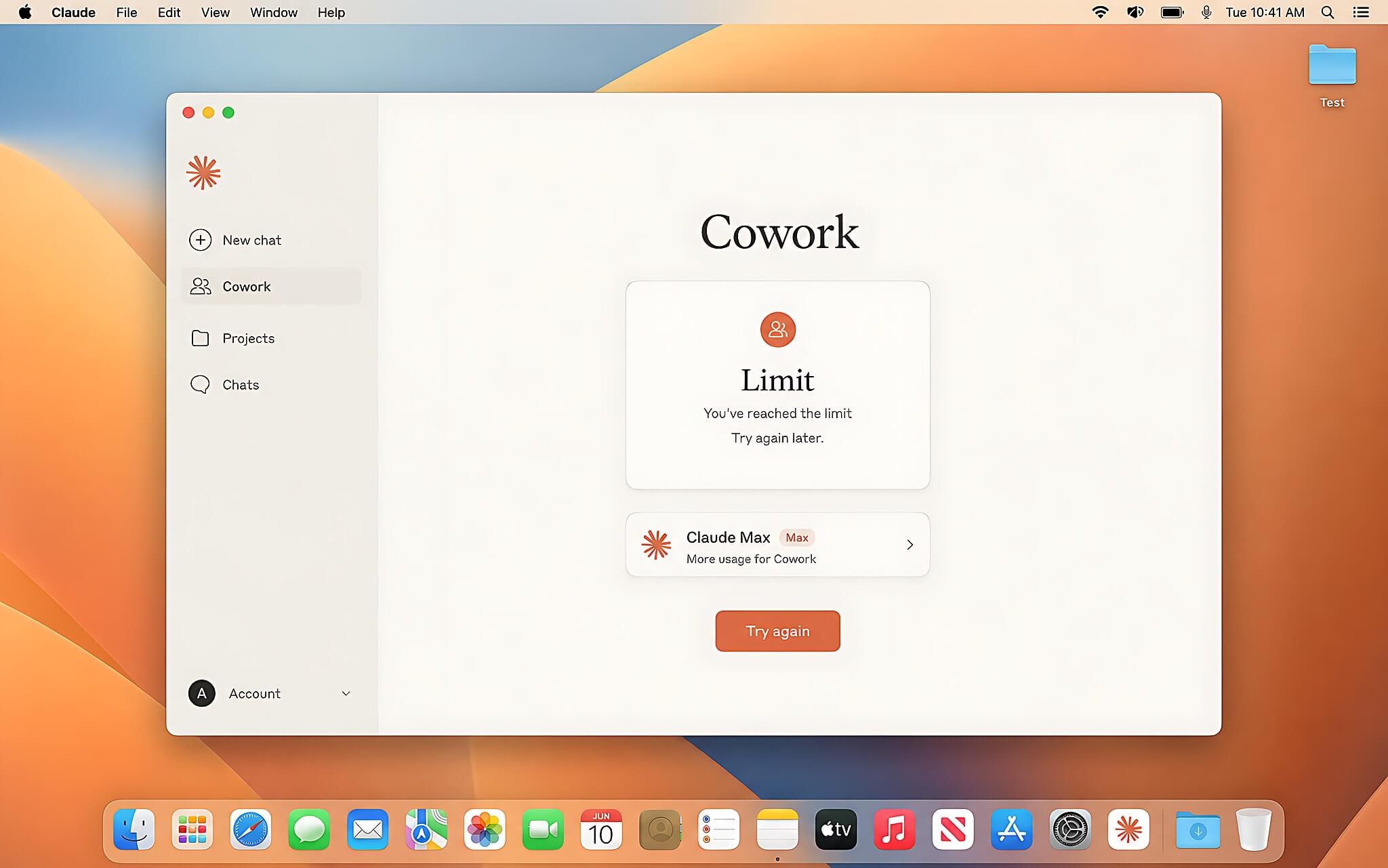Open Cowork in the sidebar
Image resolution: width=1388 pixels, height=868 pixels.
pos(271,287)
